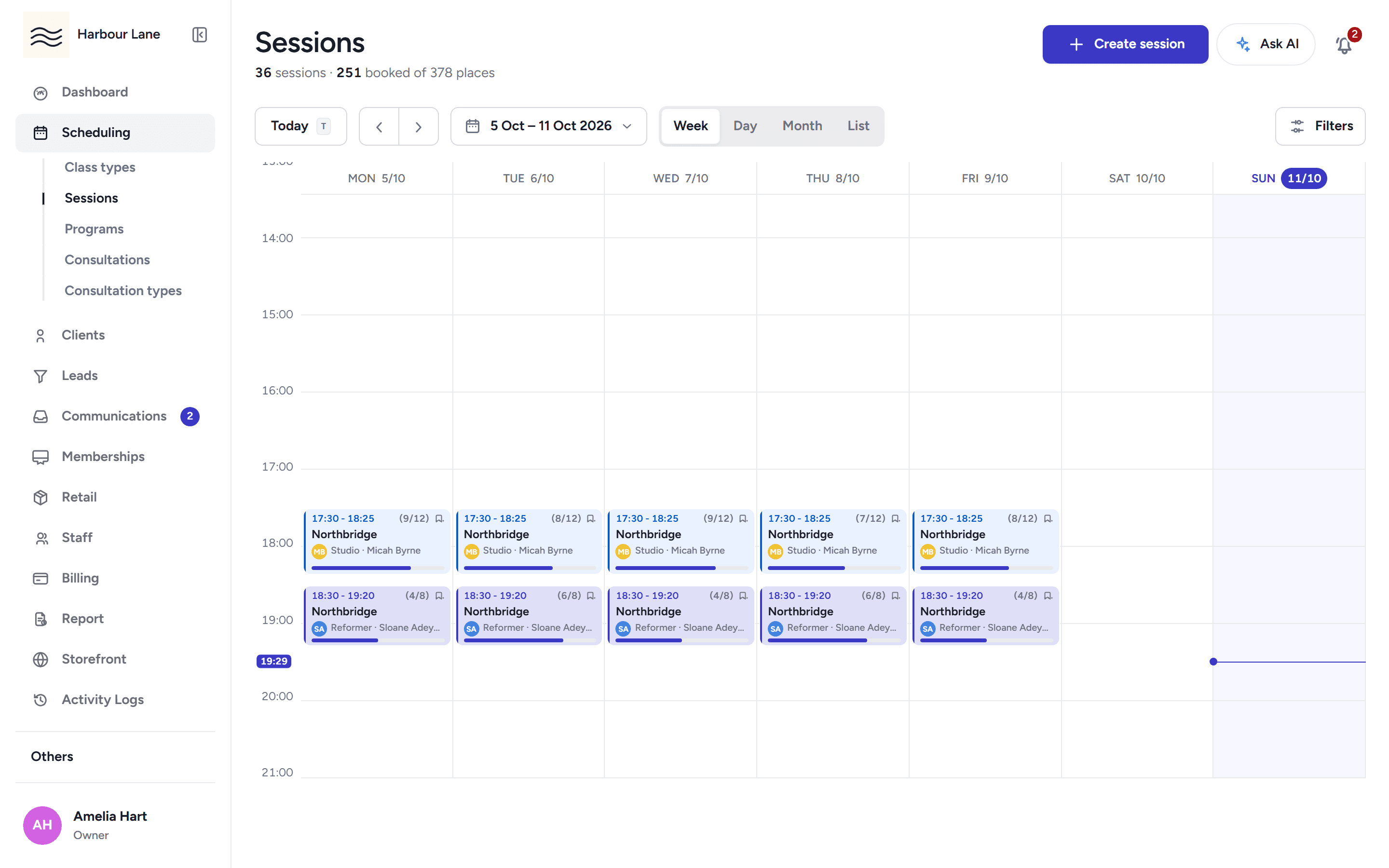Screen dimensions: 1389x868
Task: Click bookmark icon on Monday 17:30 session
Action: pos(439,518)
